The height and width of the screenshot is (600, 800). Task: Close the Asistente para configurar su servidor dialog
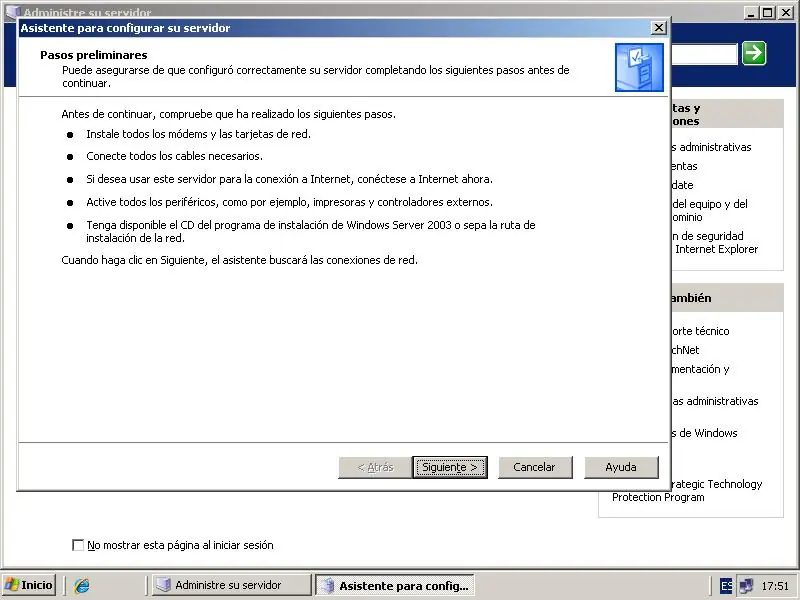[659, 28]
